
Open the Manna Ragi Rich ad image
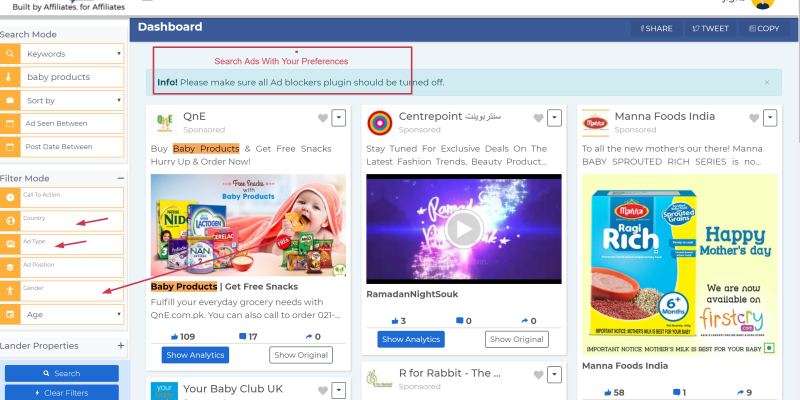tap(680, 265)
